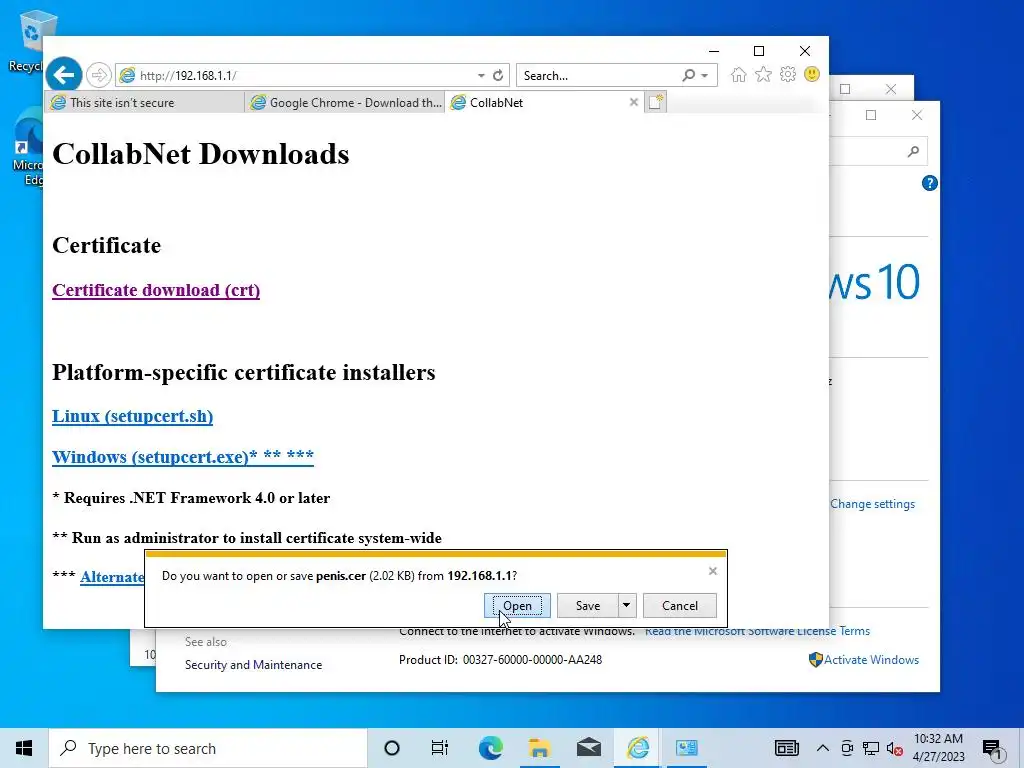Screen dimensions: 1024x768
Task: Open the Windows (setupcert.exe) link
Action: point(183,456)
